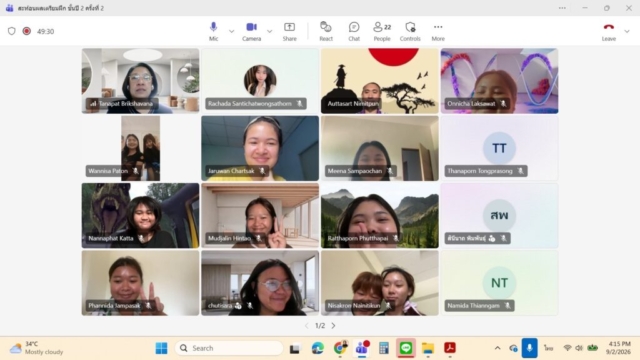Open microphone options dropdown arrow
This screenshot has height=360, width=640.
231,31
